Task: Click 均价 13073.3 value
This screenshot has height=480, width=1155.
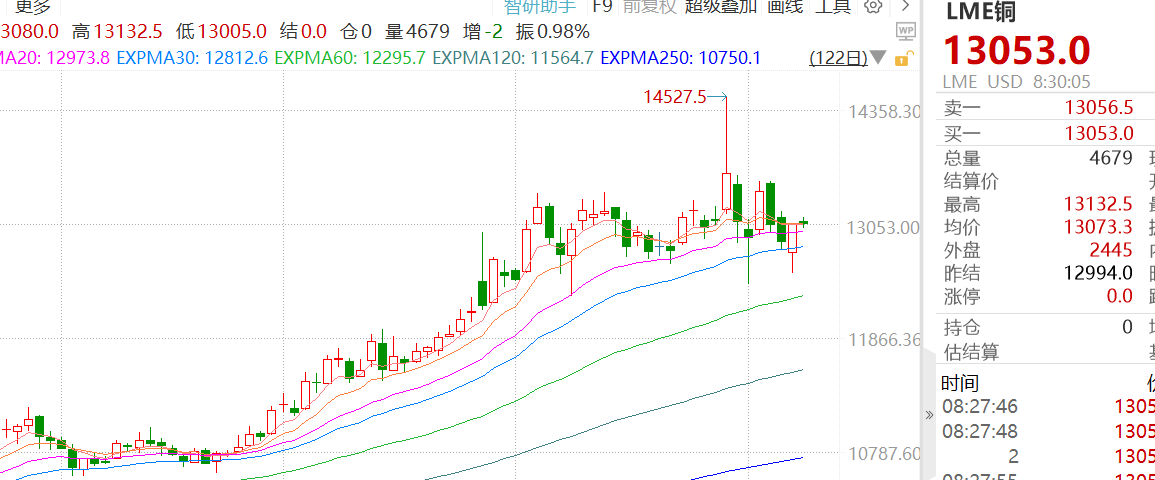Action: (x=1098, y=227)
